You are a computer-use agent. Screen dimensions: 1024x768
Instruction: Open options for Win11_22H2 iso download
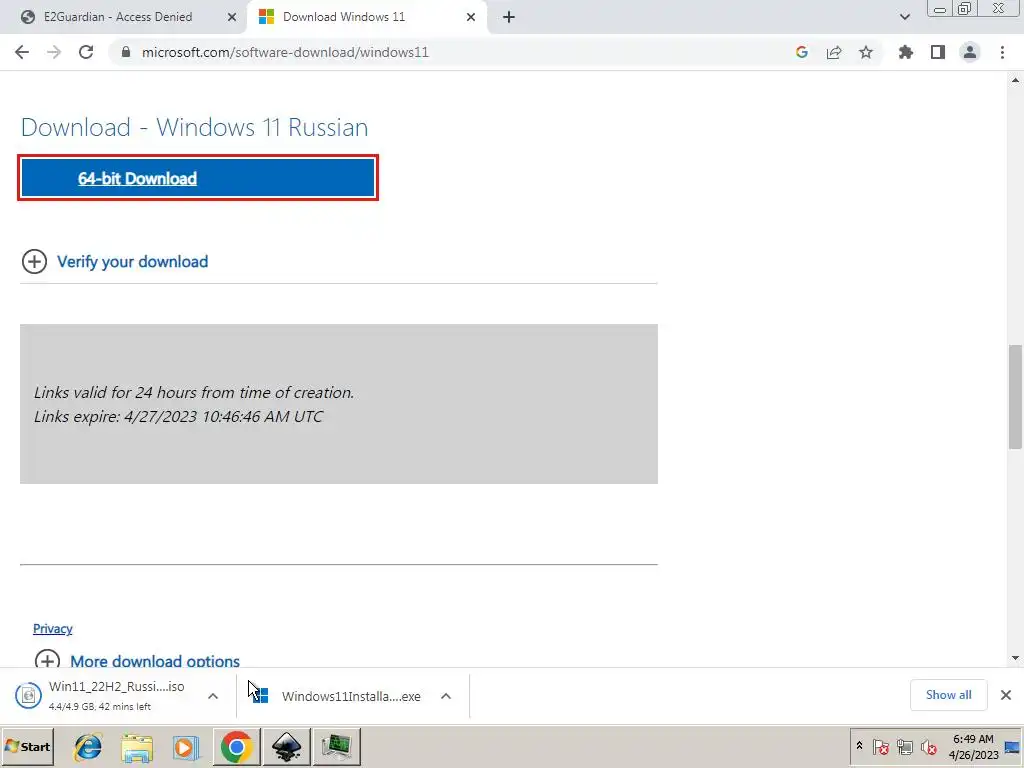click(x=213, y=696)
